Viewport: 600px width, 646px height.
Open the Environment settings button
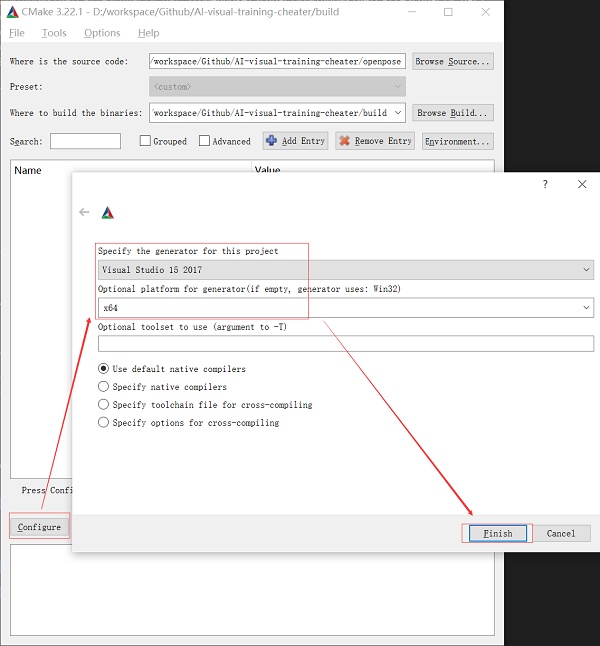pyautogui.click(x=457, y=141)
